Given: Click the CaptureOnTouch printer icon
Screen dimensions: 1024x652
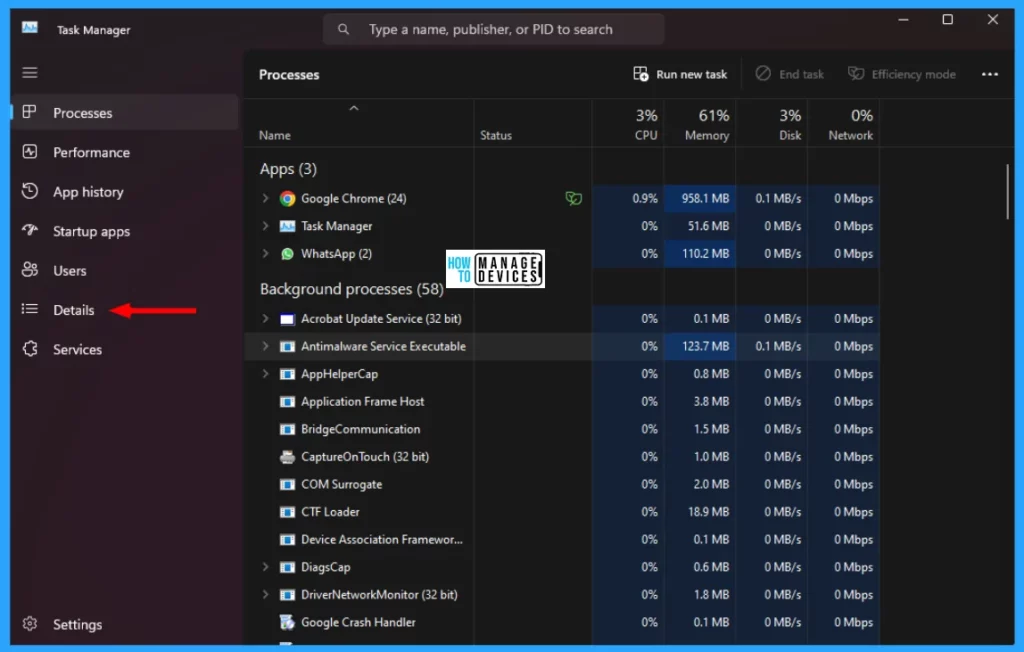Looking at the screenshot, I should 287,457.
